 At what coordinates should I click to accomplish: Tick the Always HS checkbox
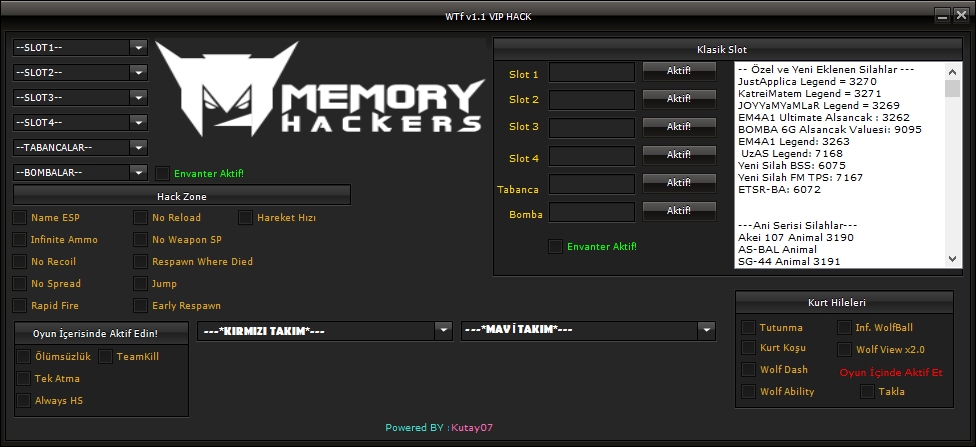23,400
